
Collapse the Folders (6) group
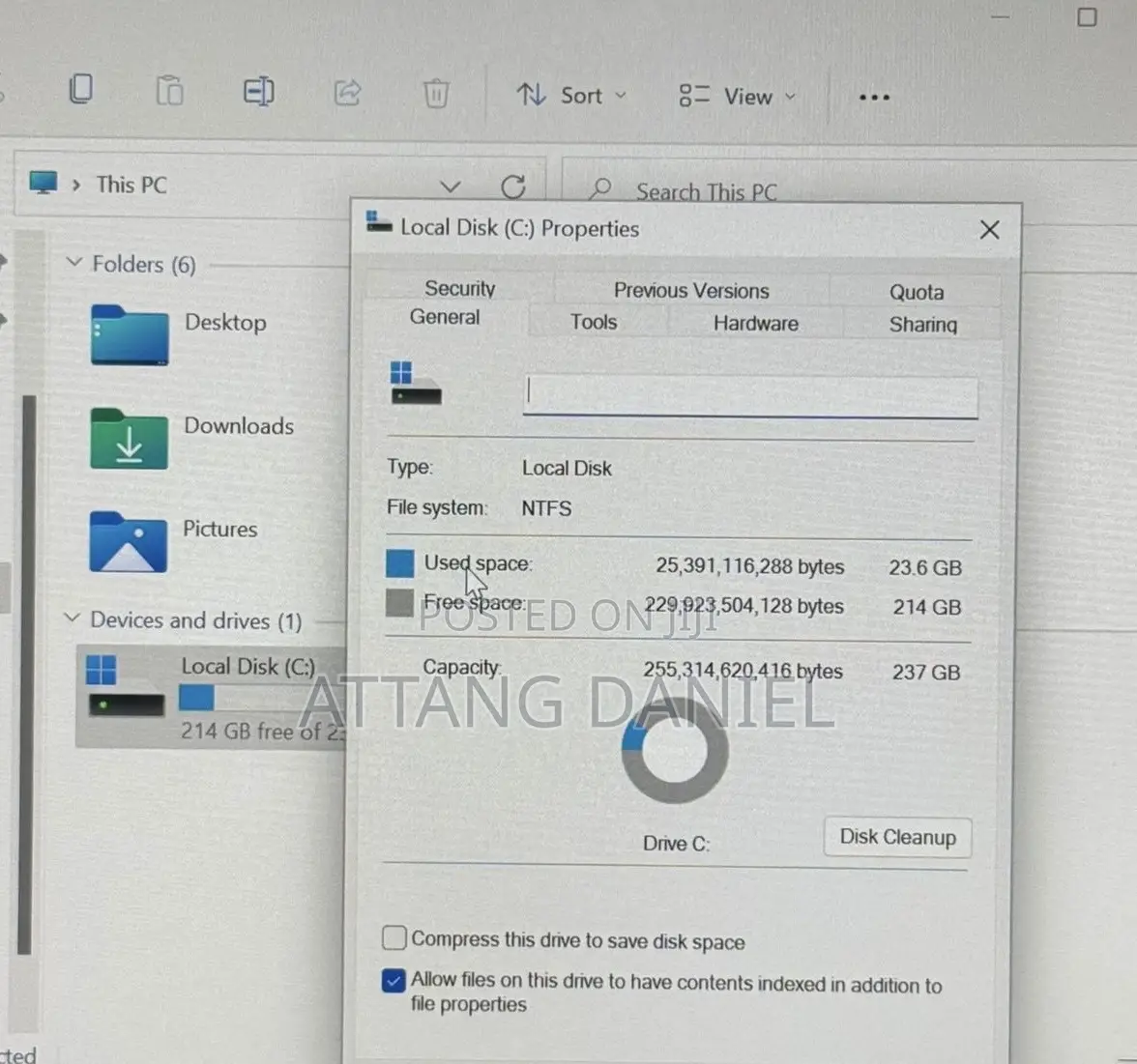73,262
